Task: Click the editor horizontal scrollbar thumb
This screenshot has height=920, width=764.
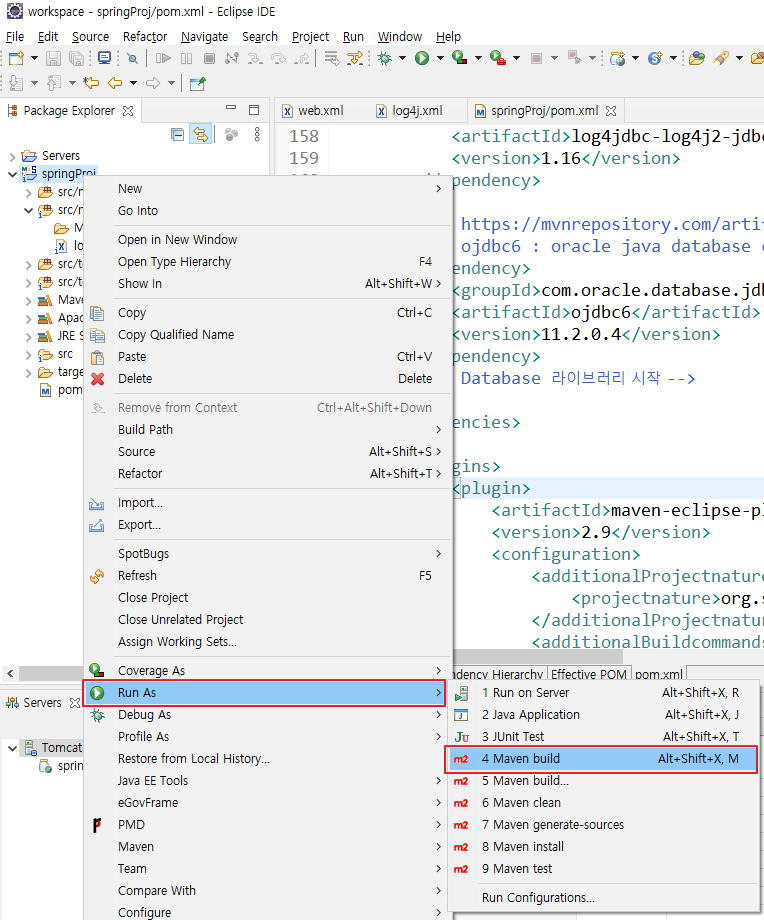Action: click(537, 657)
